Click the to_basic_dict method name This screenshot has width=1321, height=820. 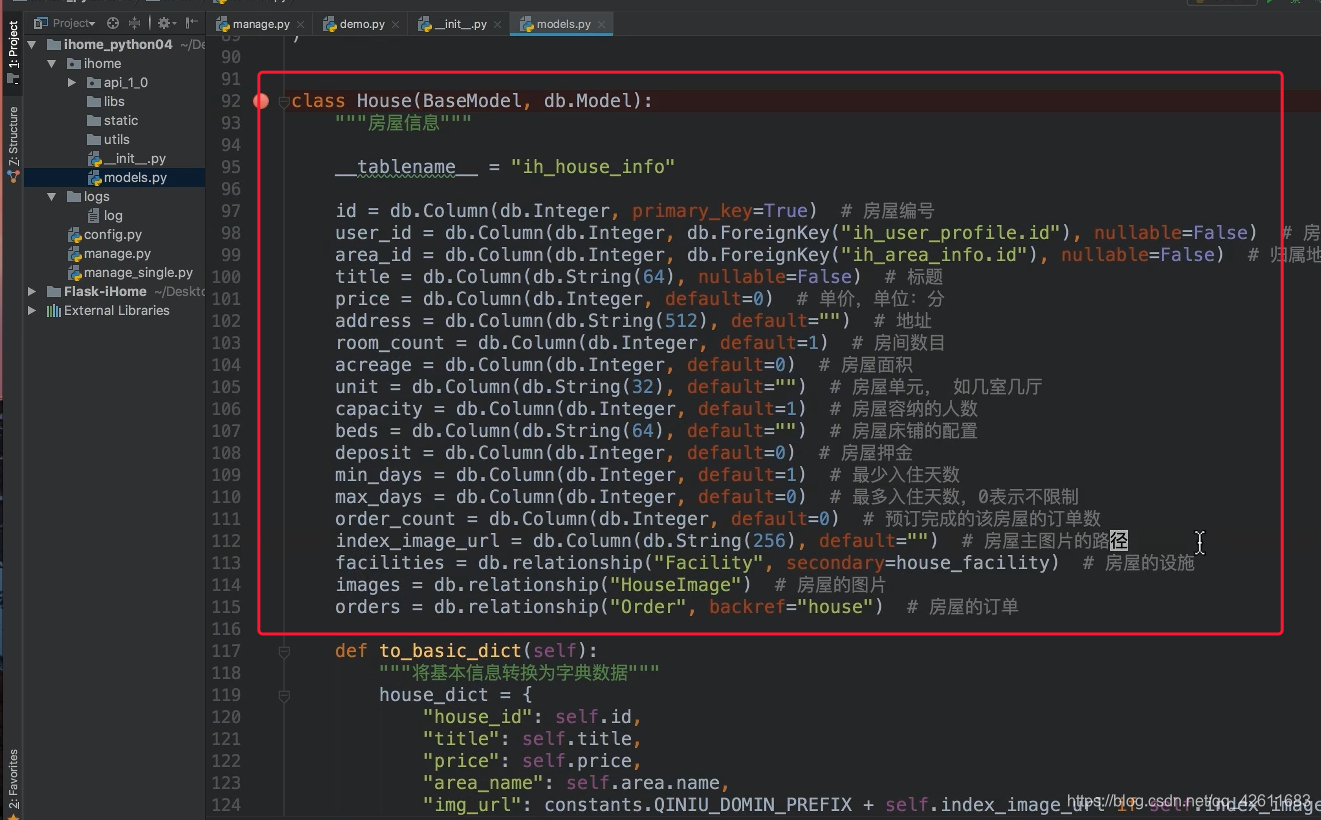pos(450,651)
